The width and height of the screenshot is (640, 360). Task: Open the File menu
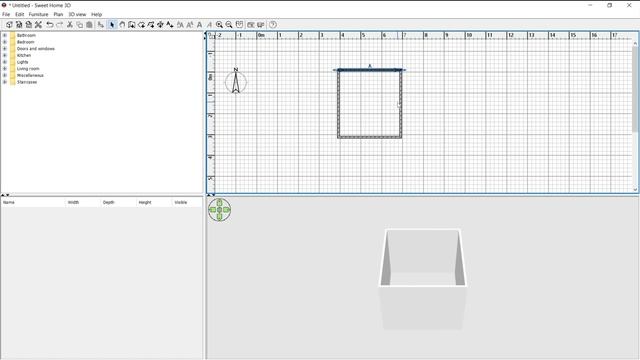tap(6, 14)
